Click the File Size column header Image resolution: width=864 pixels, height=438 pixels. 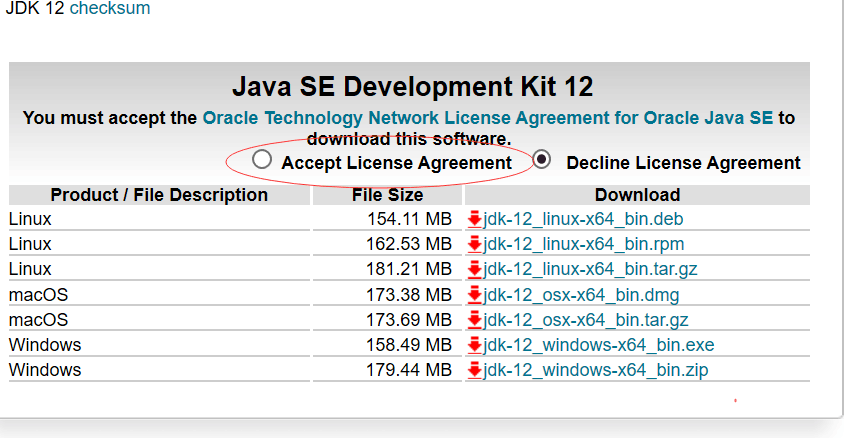click(387, 195)
